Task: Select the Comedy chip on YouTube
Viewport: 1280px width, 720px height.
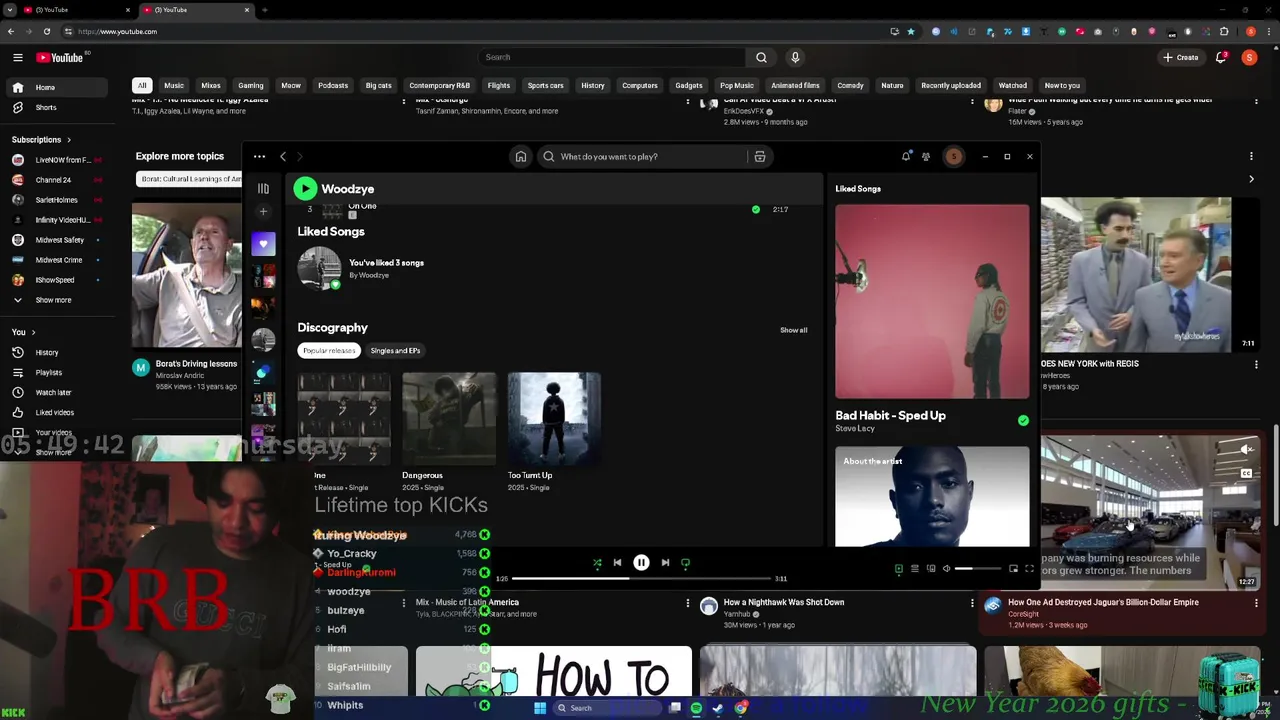Action: click(850, 86)
